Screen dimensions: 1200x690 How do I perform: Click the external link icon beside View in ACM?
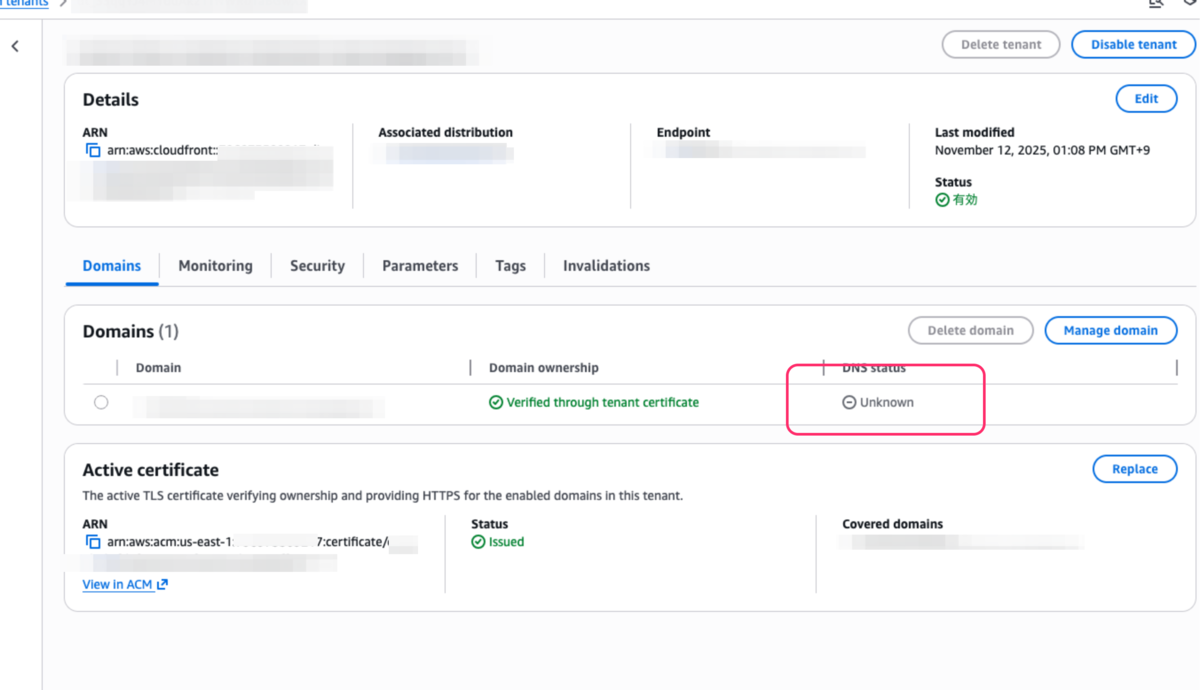click(x=162, y=585)
